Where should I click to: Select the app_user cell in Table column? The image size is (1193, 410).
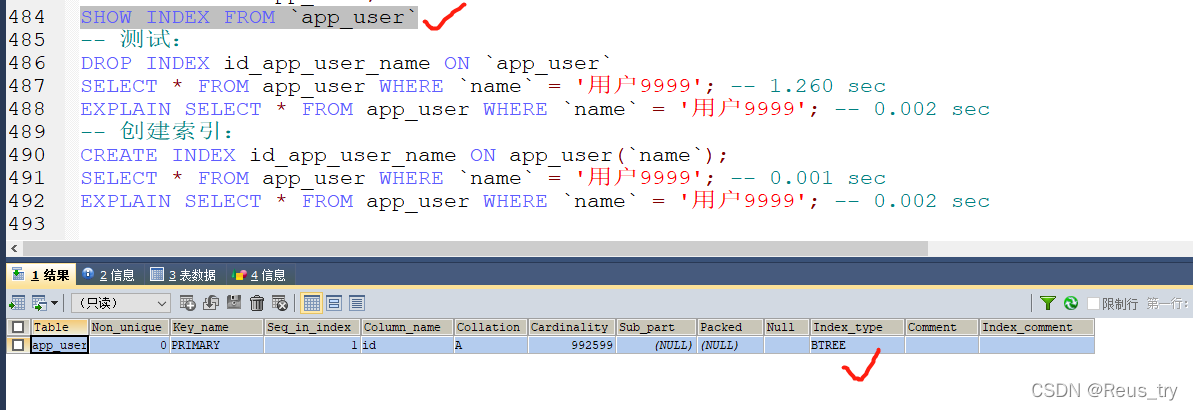point(59,345)
